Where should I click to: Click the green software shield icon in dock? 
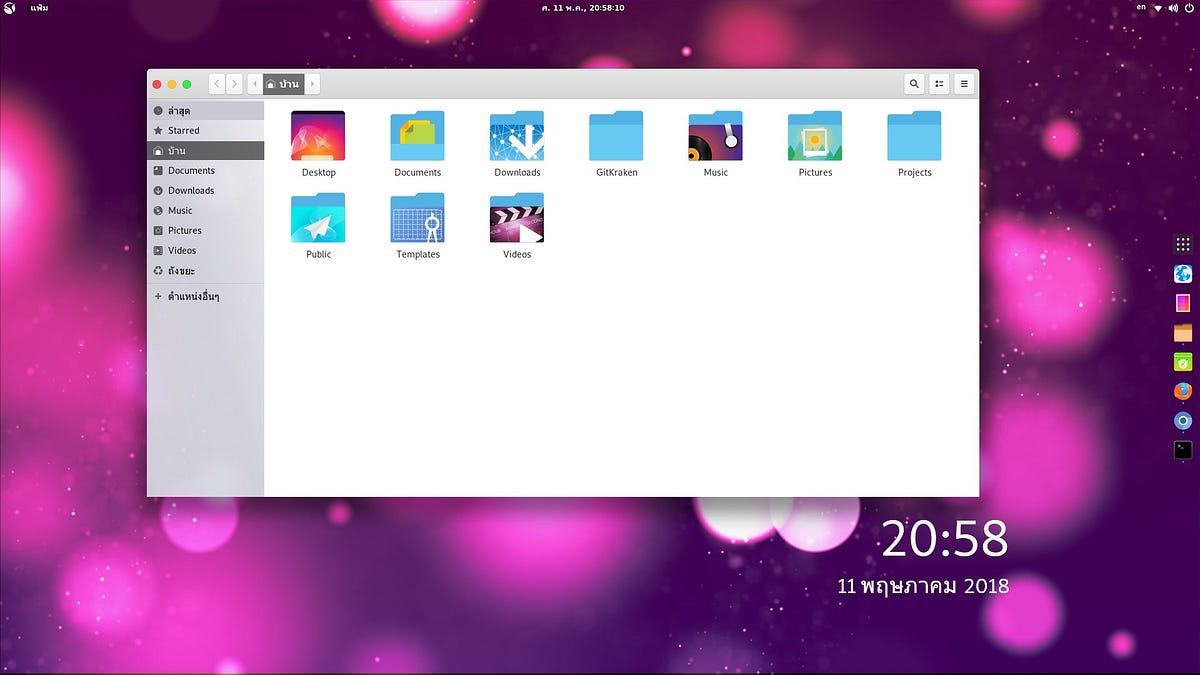point(1183,361)
